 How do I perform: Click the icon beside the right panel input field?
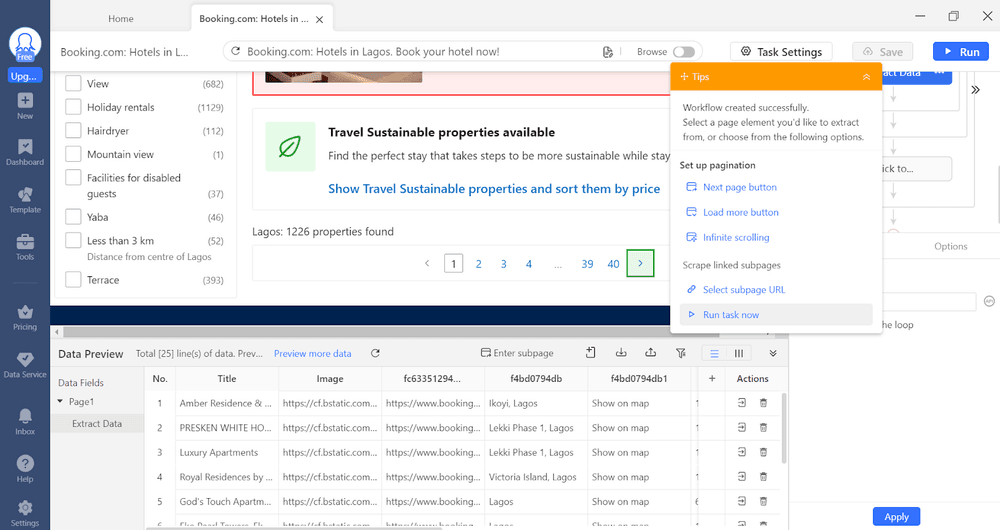[x=989, y=301]
